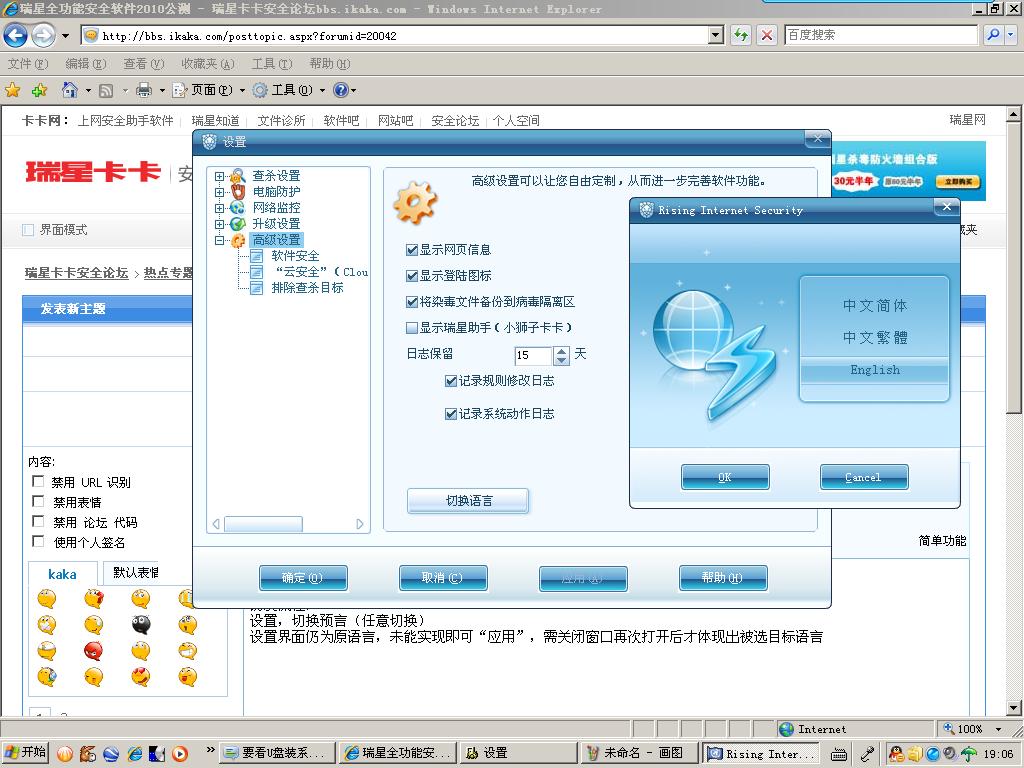Click the upgrade settings green icon
This screenshot has width=1024, height=768.
[238, 224]
